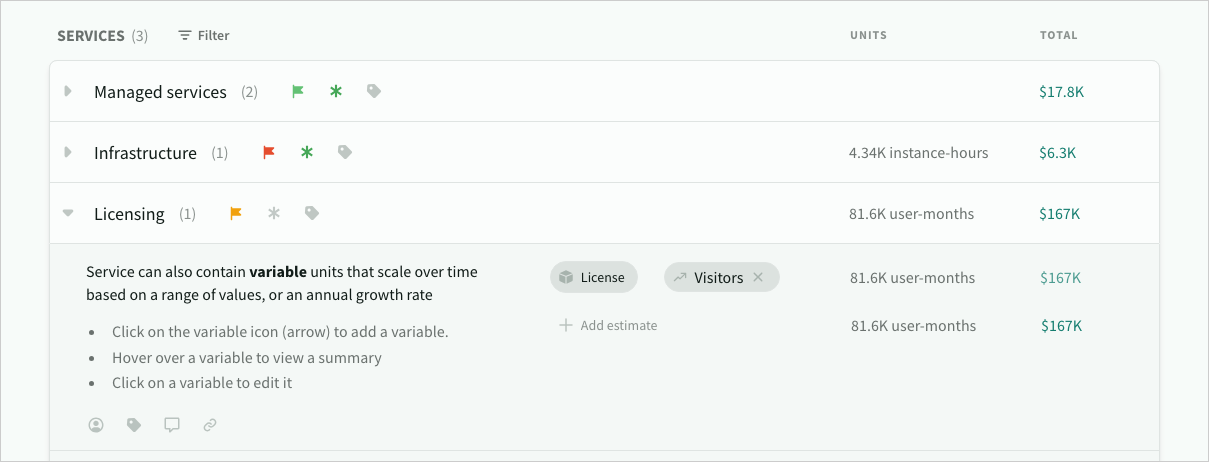
Task: Remove the Visitors variable chip
Action: [x=758, y=277]
